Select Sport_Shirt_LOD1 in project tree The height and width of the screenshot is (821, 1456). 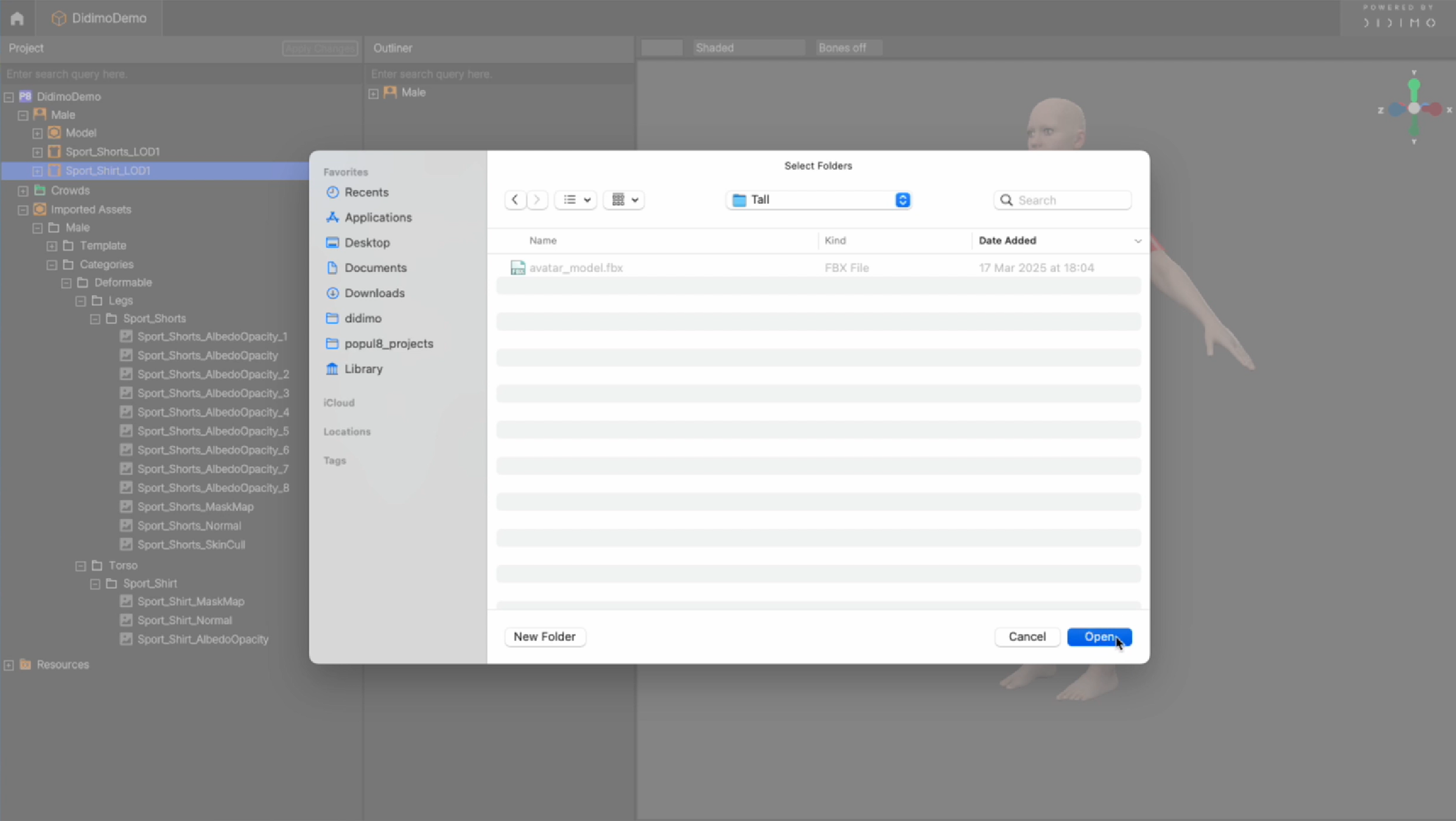pos(108,171)
